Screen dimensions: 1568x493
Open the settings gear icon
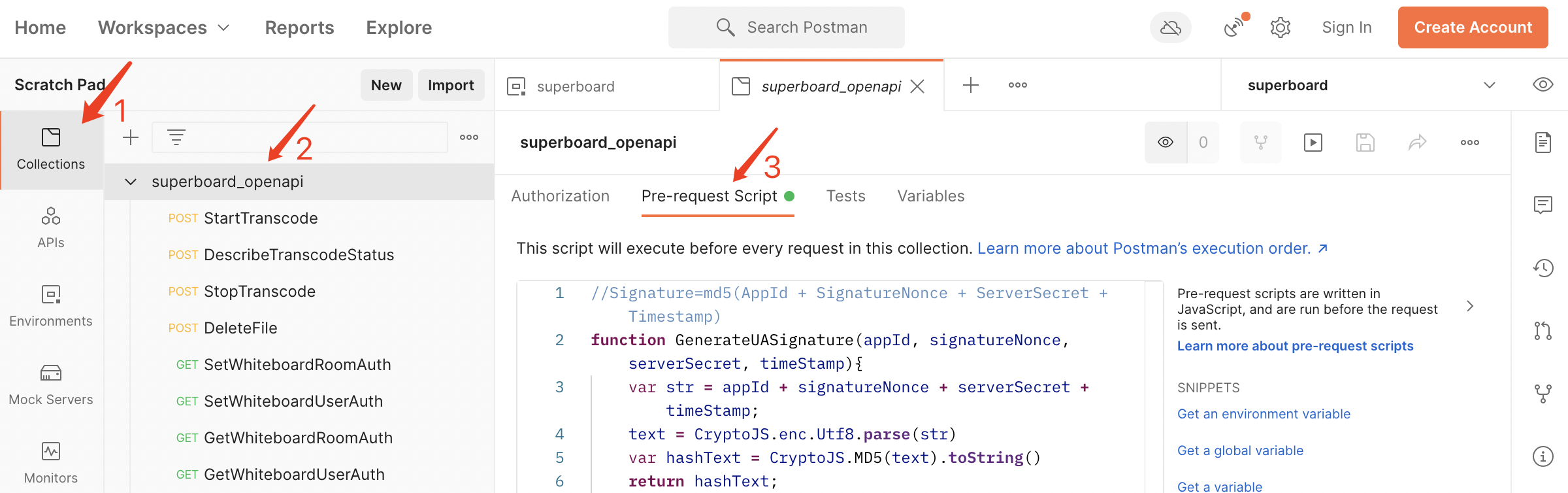[1280, 27]
